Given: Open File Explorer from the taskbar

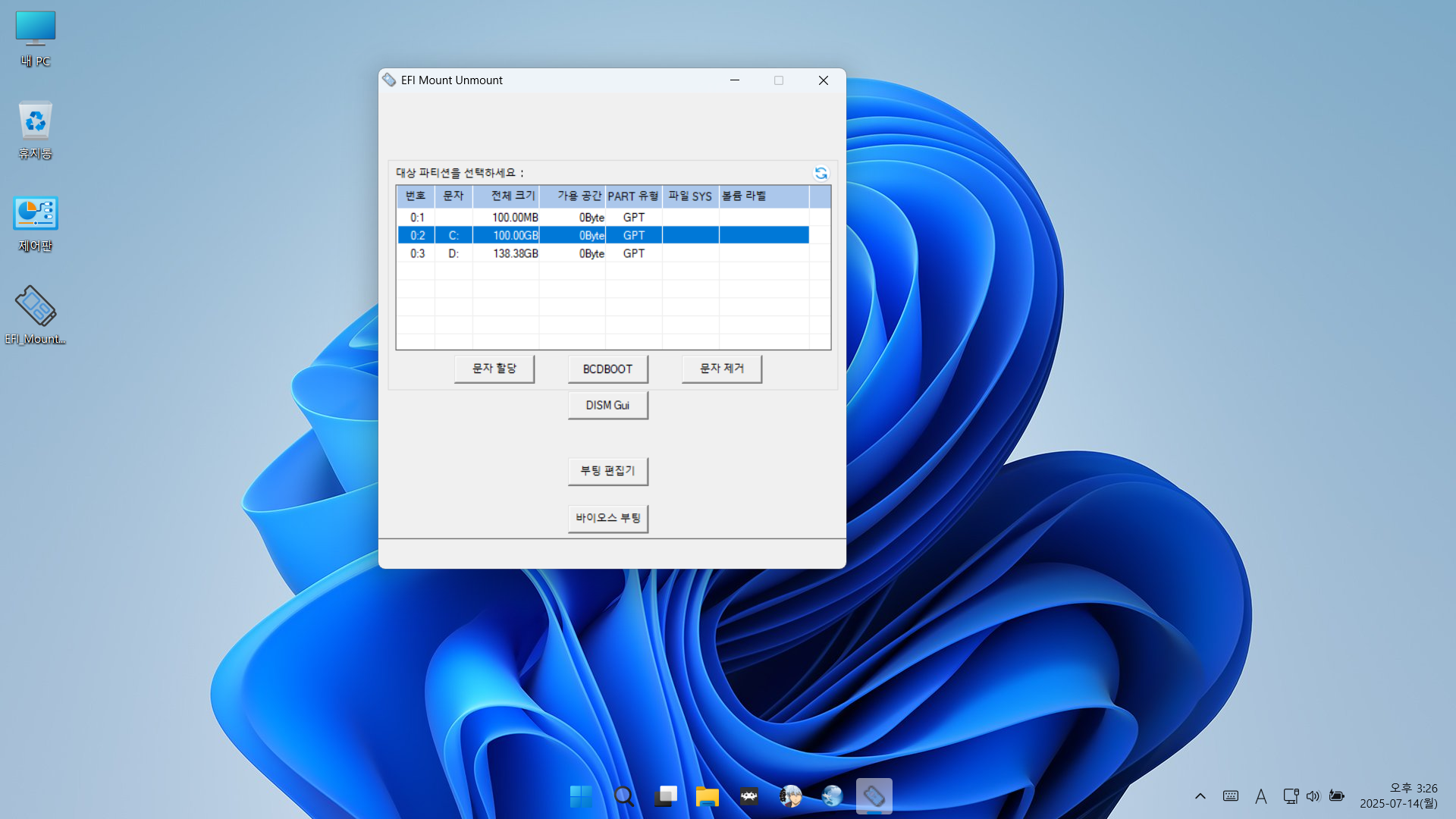Looking at the screenshot, I should coord(707,796).
